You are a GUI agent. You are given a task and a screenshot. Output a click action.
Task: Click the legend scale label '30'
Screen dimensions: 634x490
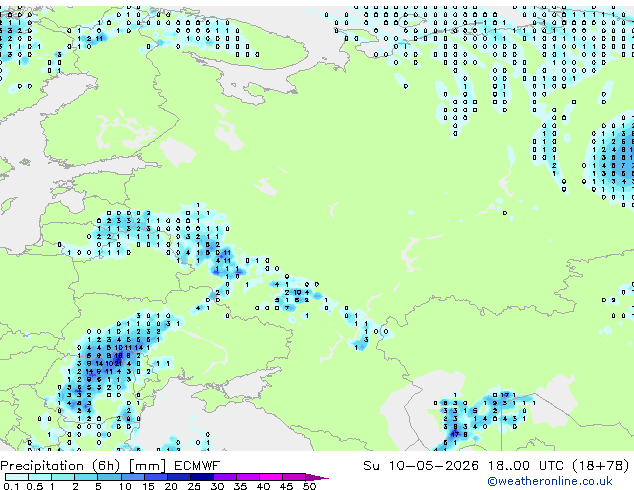(217, 486)
